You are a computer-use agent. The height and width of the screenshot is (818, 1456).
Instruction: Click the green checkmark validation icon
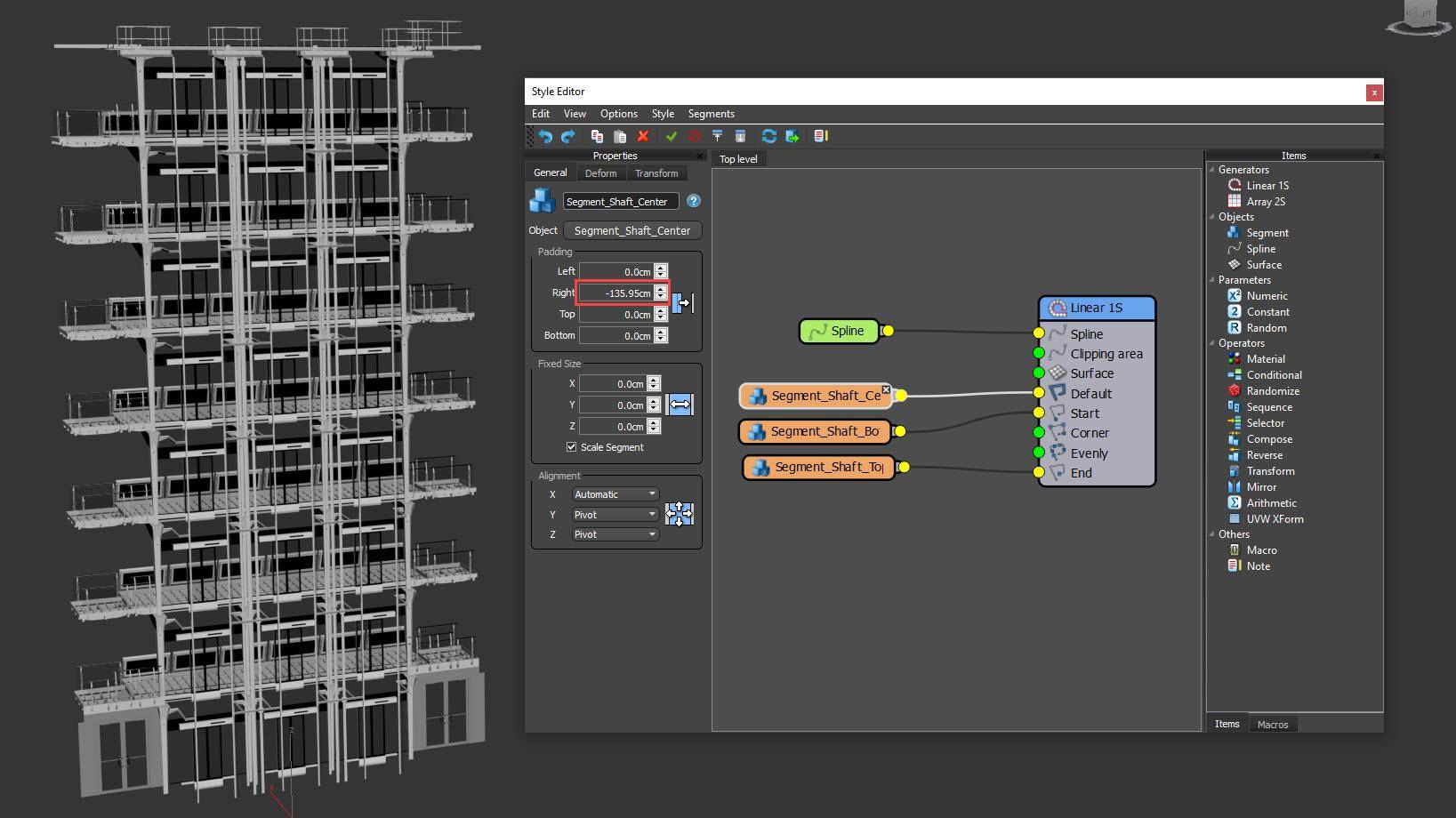(x=672, y=136)
